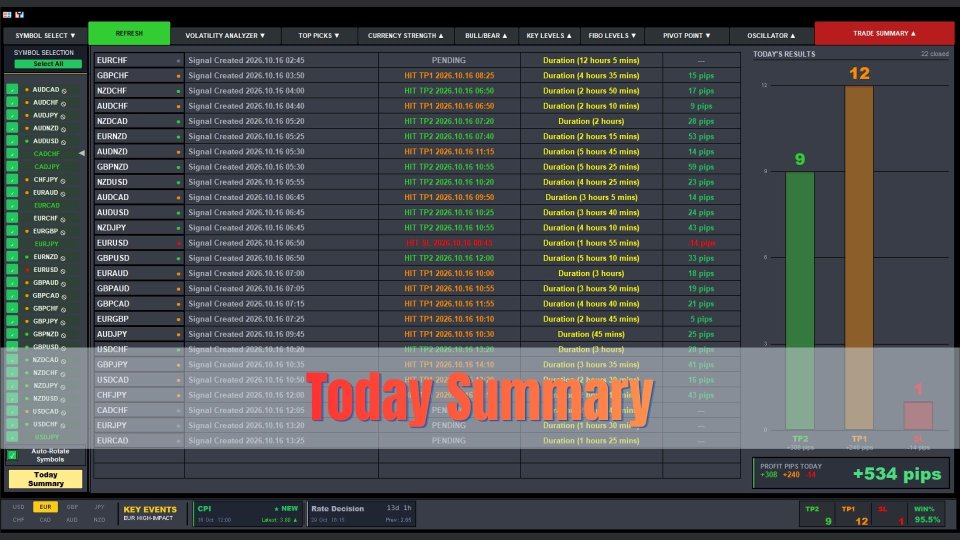Click the clock icon beside CHFJPY
Screen dimensions: 960x540
[x=62, y=181]
